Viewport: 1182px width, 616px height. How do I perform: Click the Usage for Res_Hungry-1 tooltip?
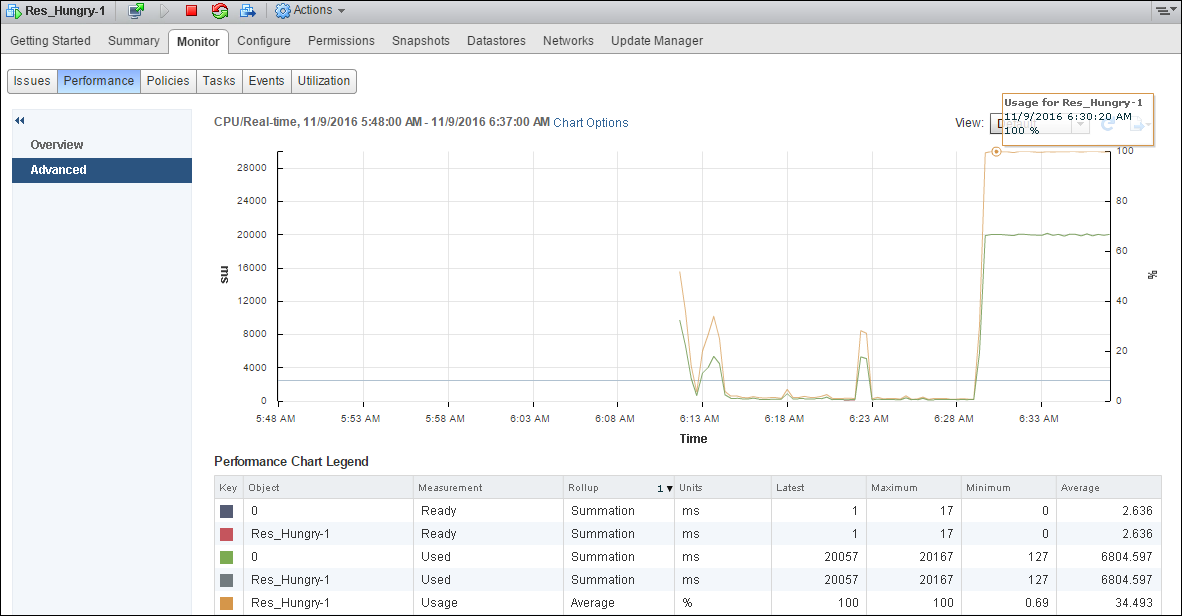pos(1077,118)
